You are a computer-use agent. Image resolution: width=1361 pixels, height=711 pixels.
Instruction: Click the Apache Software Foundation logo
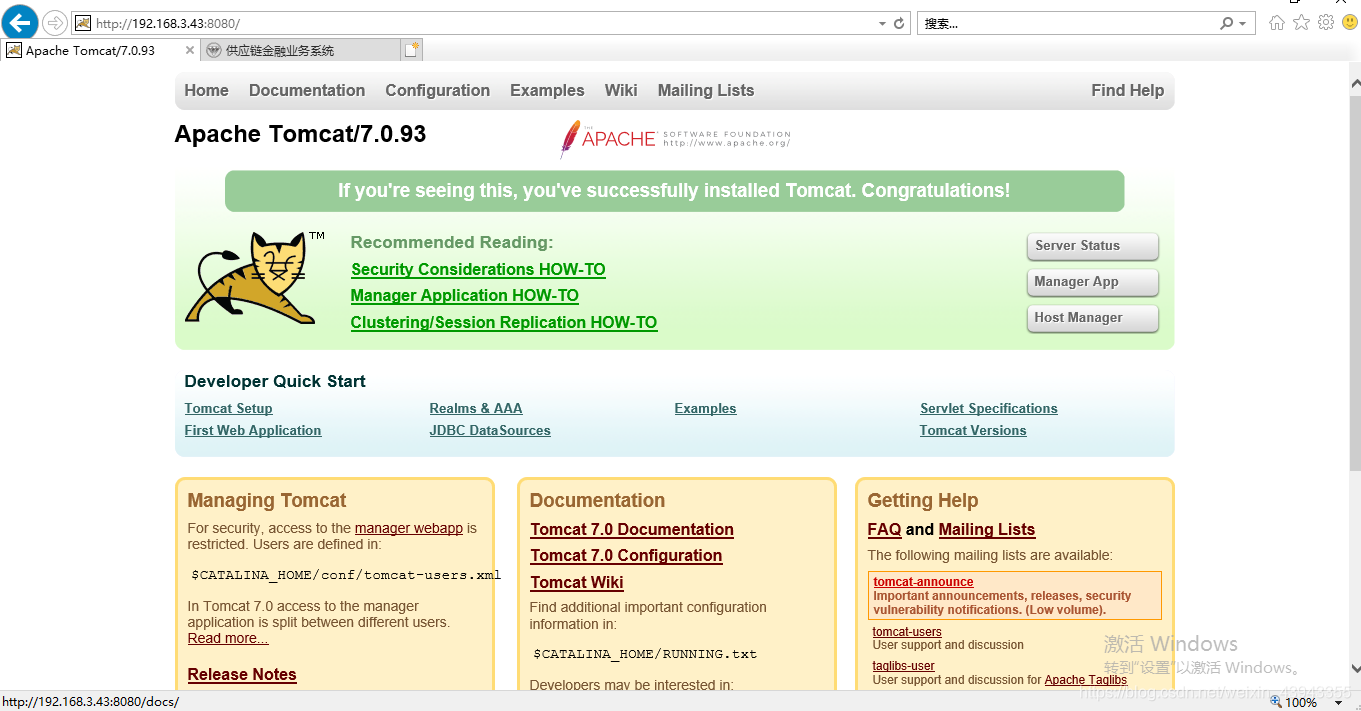tap(675, 139)
